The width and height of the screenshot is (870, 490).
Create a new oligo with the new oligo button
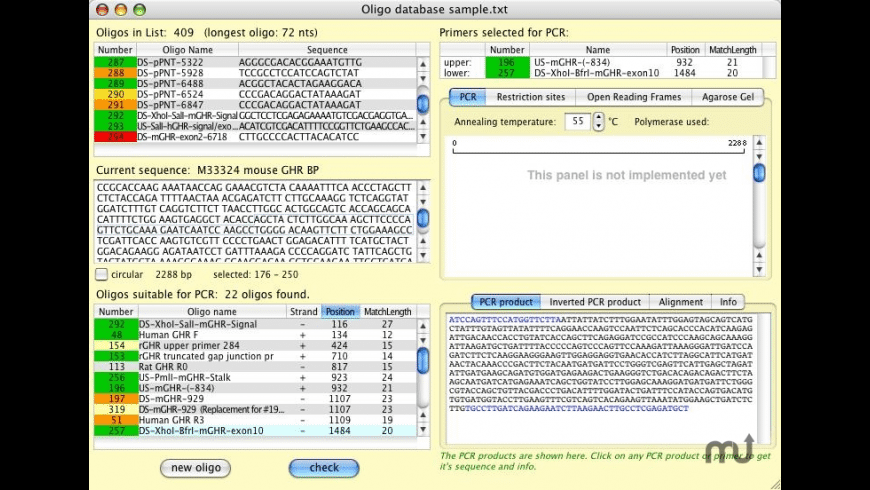coord(195,468)
